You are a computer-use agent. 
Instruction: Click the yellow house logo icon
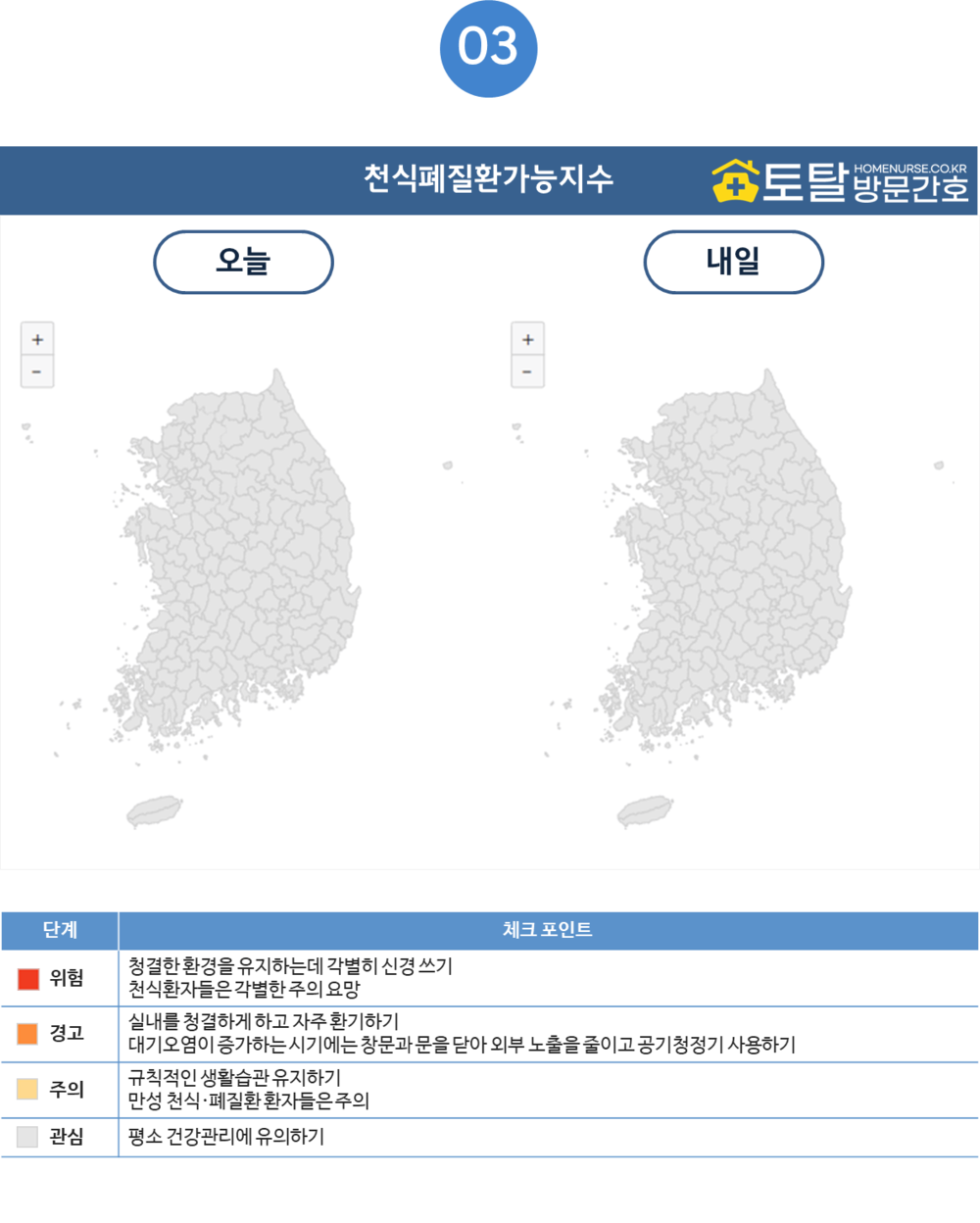735,181
